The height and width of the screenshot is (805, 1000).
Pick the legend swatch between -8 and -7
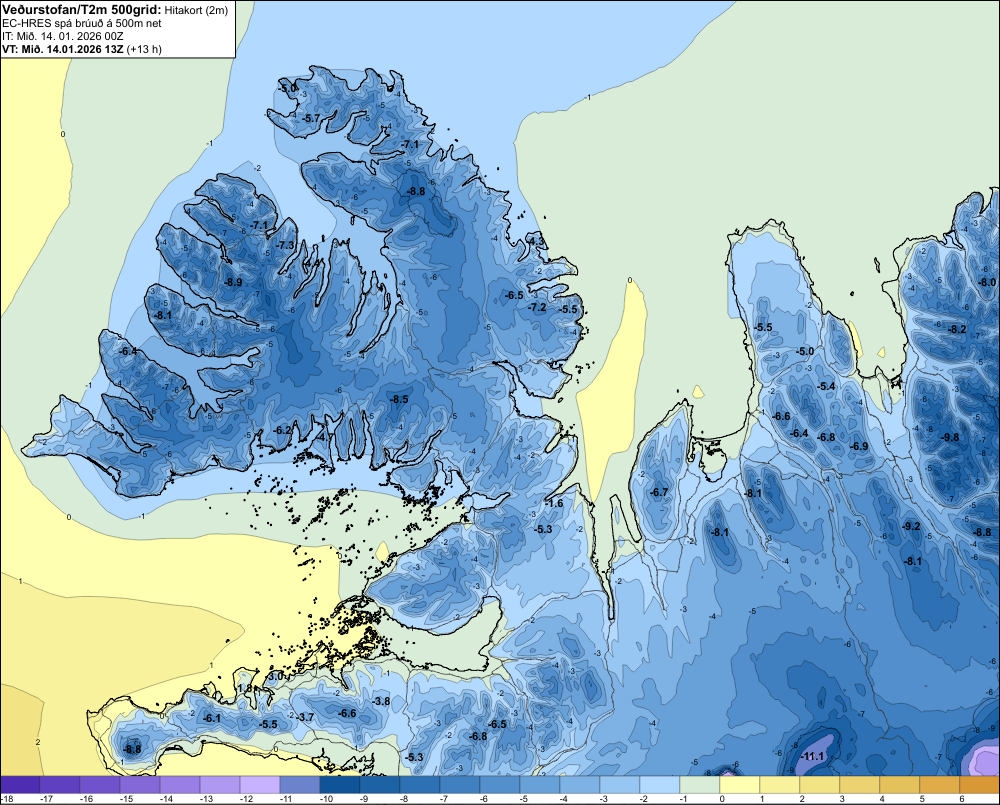(x=420, y=785)
